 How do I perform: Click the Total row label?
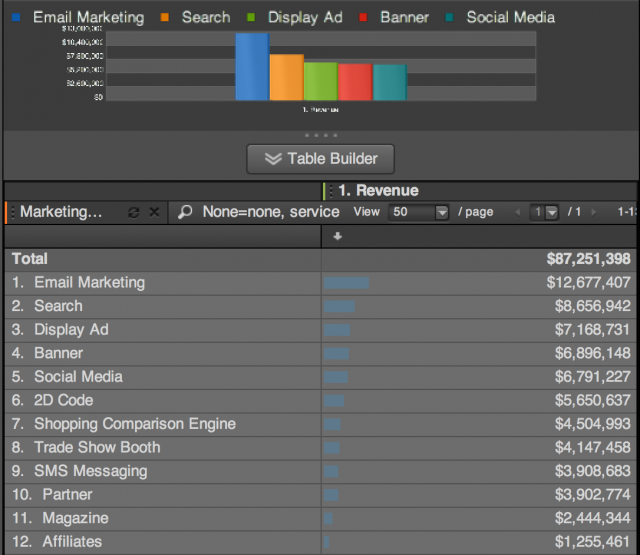(30, 259)
